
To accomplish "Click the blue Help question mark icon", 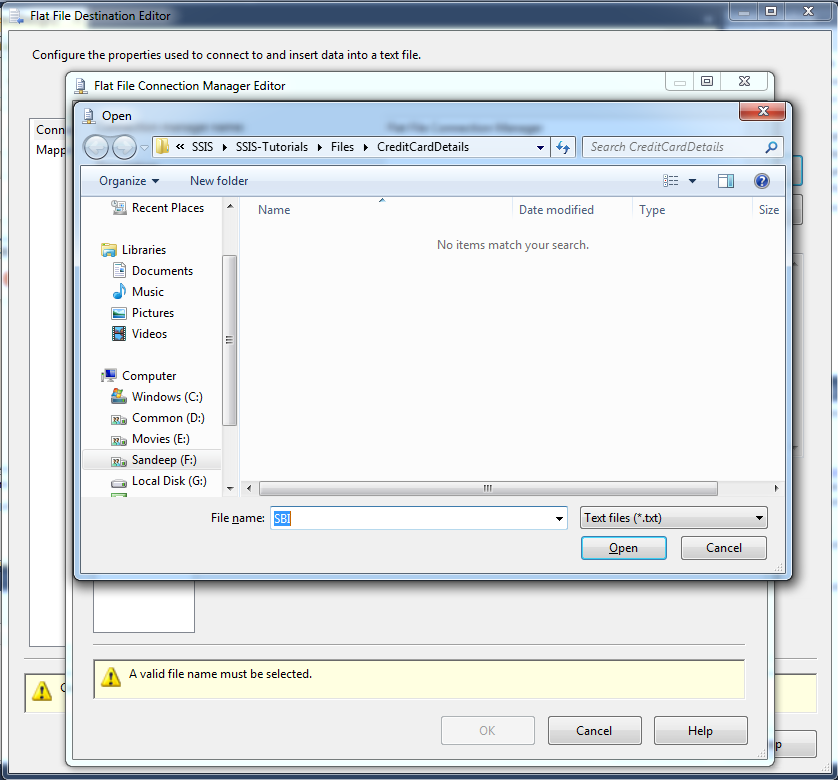I will click(x=762, y=181).
